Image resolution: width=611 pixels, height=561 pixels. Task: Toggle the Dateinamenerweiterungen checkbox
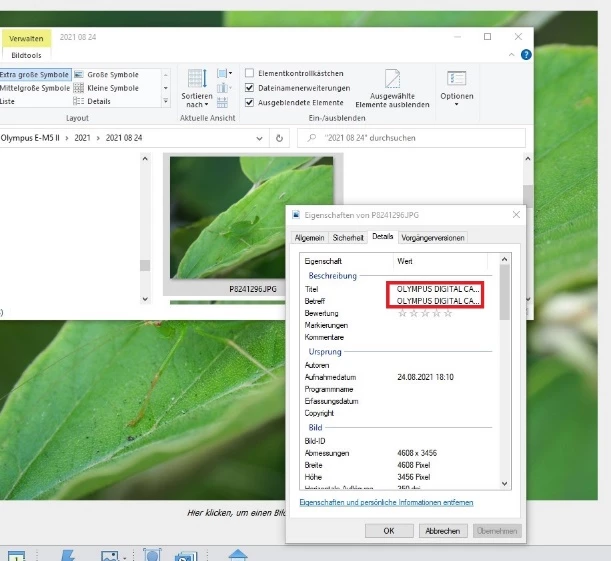coord(249,88)
